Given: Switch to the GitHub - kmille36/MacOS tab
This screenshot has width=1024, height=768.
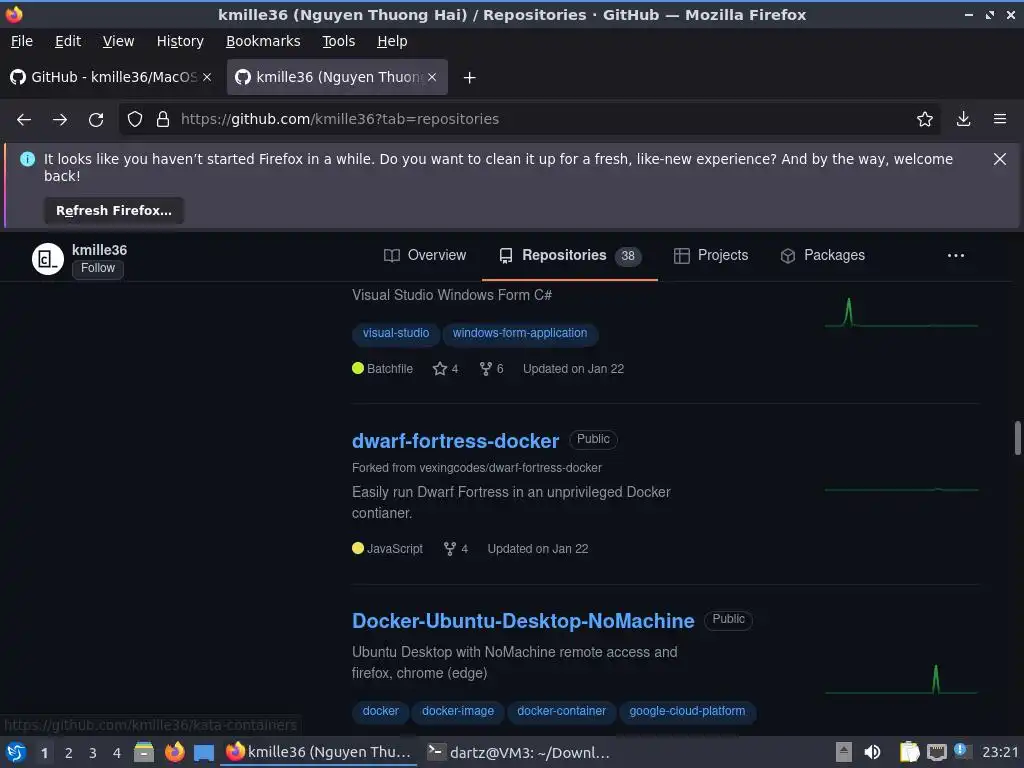Looking at the screenshot, I should coord(111,77).
